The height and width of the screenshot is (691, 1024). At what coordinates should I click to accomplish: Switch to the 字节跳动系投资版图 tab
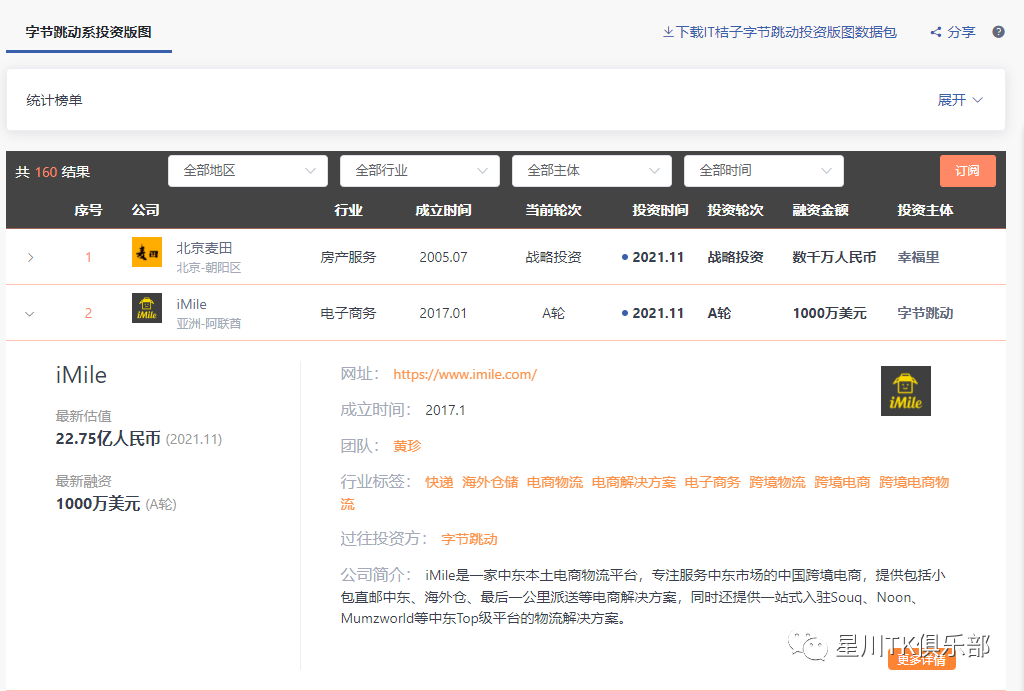88,31
